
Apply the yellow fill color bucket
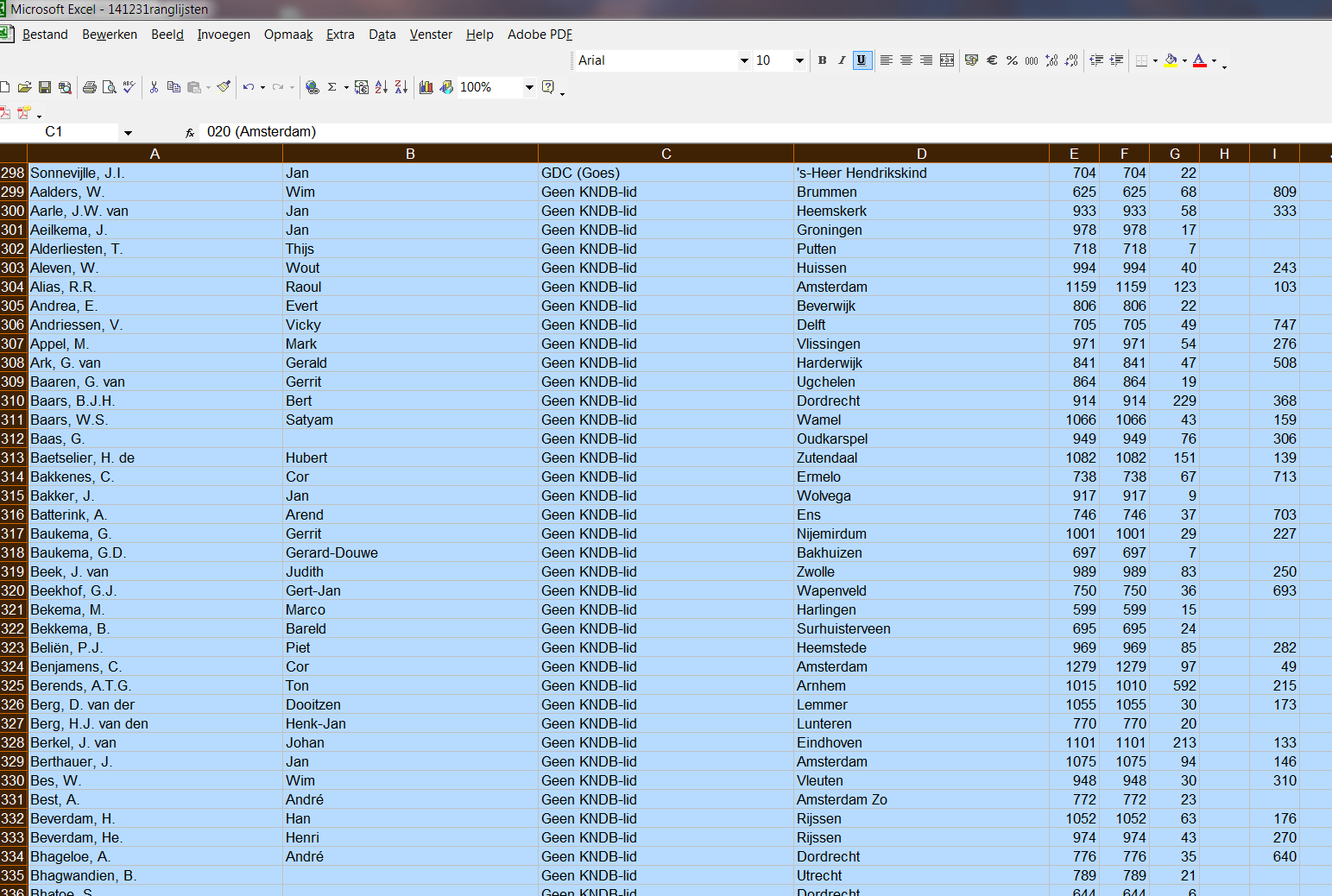(x=1171, y=60)
